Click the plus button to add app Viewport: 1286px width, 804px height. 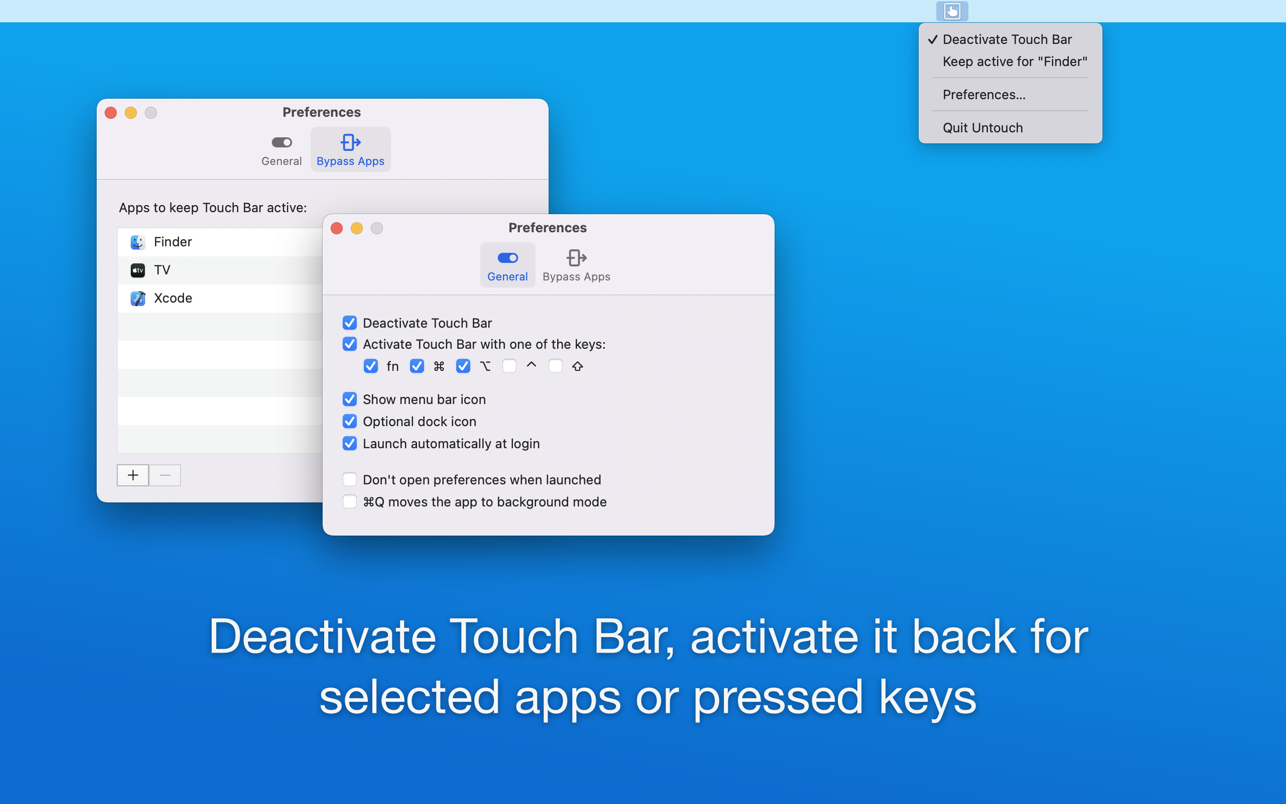click(133, 475)
